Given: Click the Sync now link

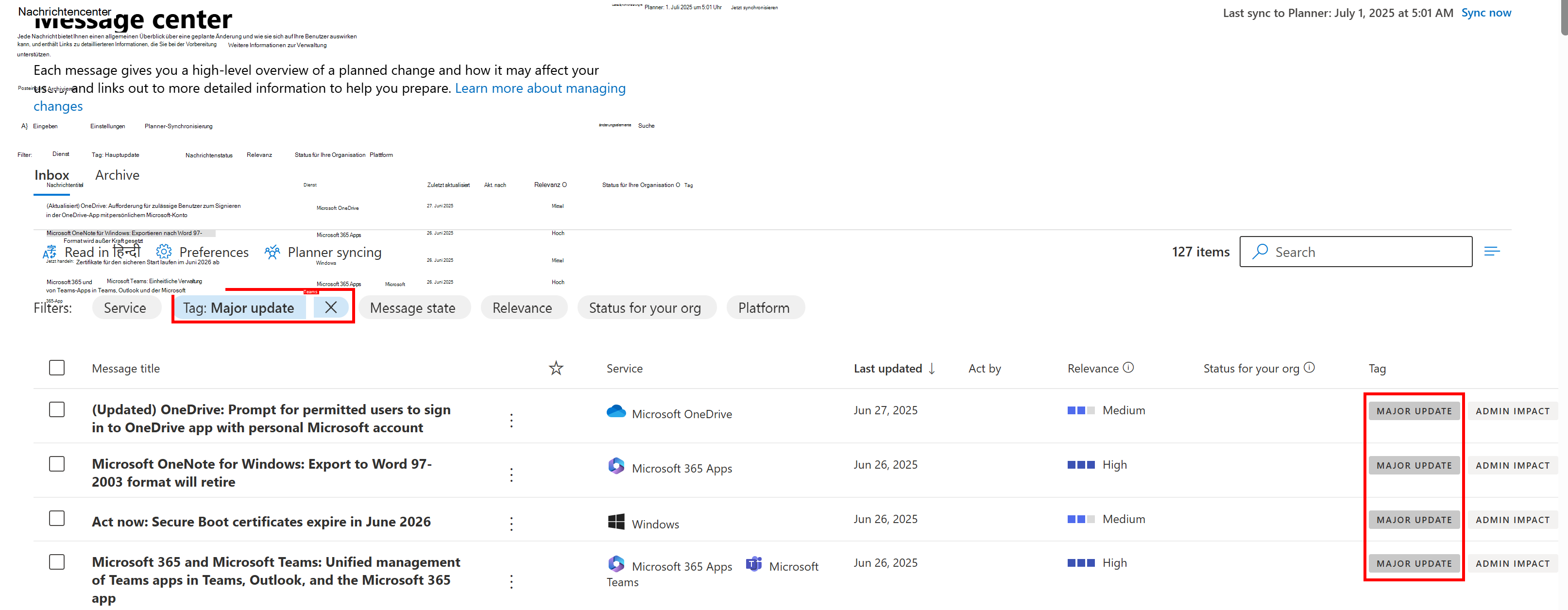Looking at the screenshot, I should 1486,13.
